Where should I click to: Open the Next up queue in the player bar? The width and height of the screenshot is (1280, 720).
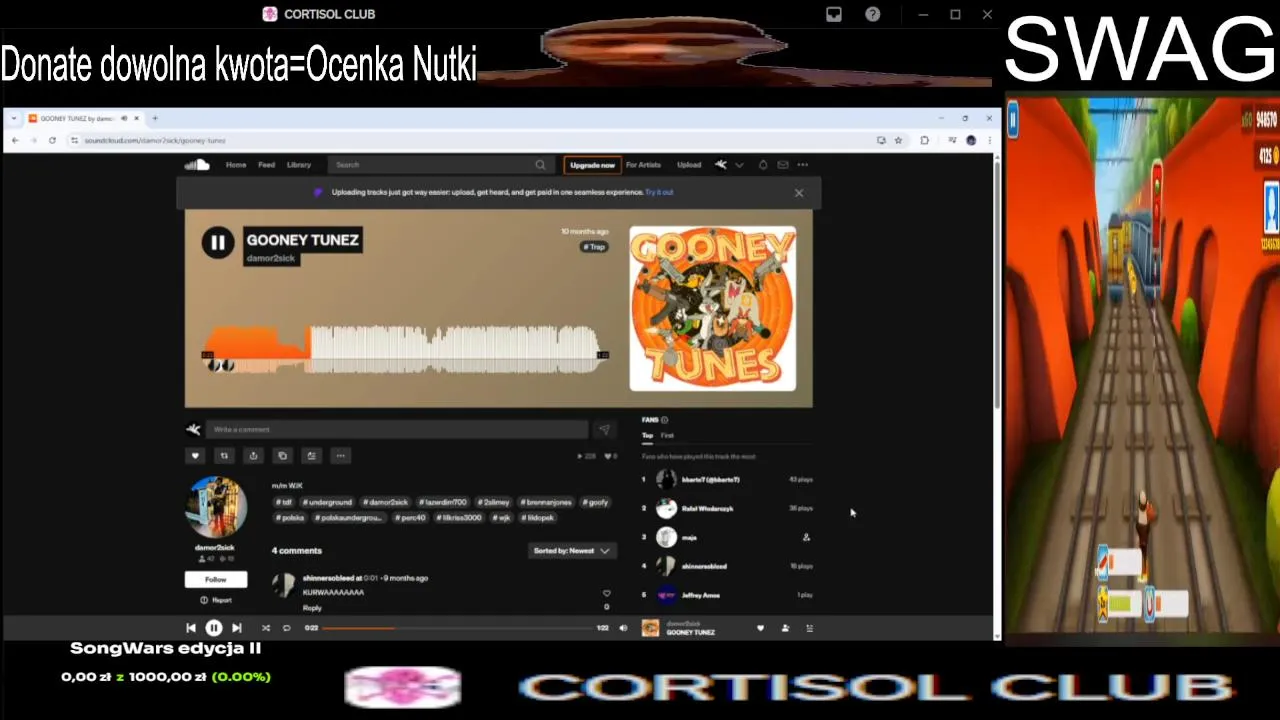(809, 628)
